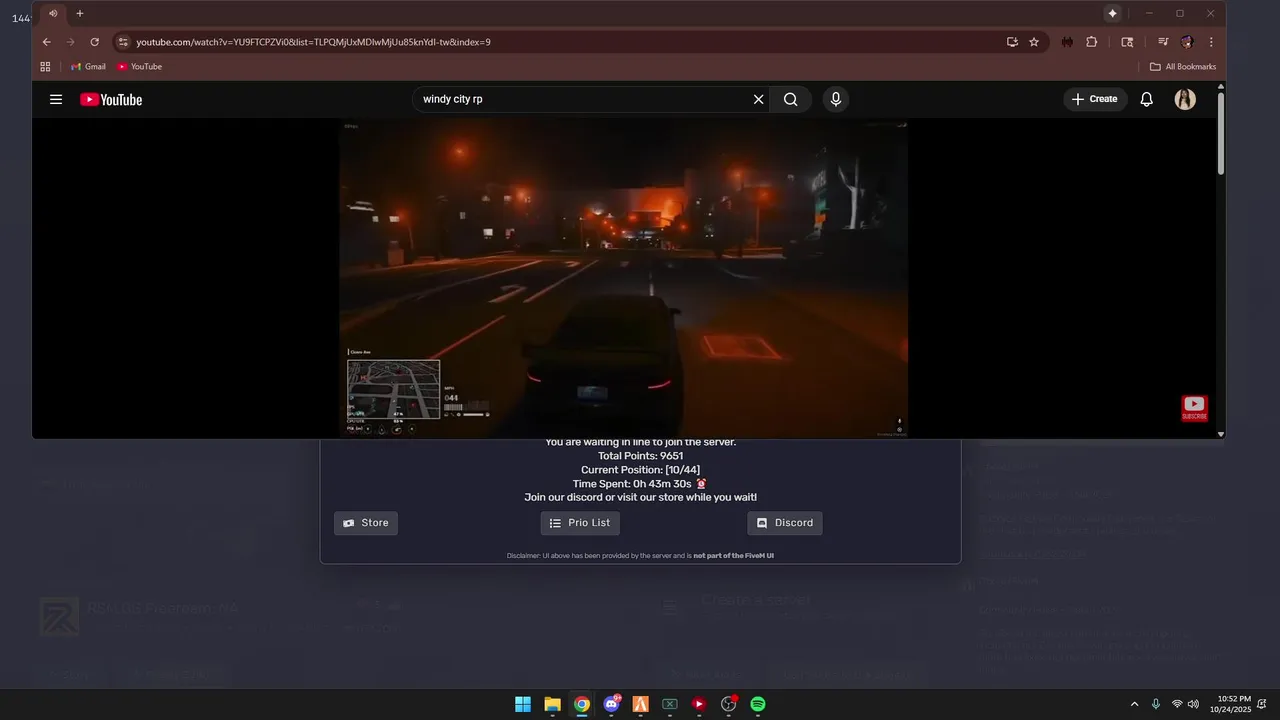Open the YouTube bookmark

click(139, 66)
